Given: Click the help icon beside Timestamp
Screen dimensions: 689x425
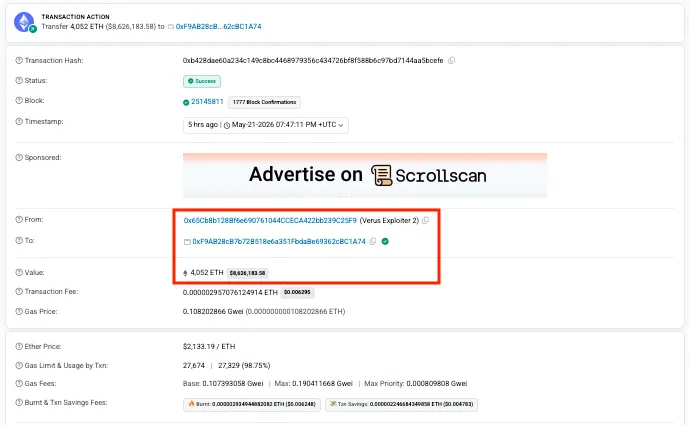Looking at the screenshot, I should (19, 121).
